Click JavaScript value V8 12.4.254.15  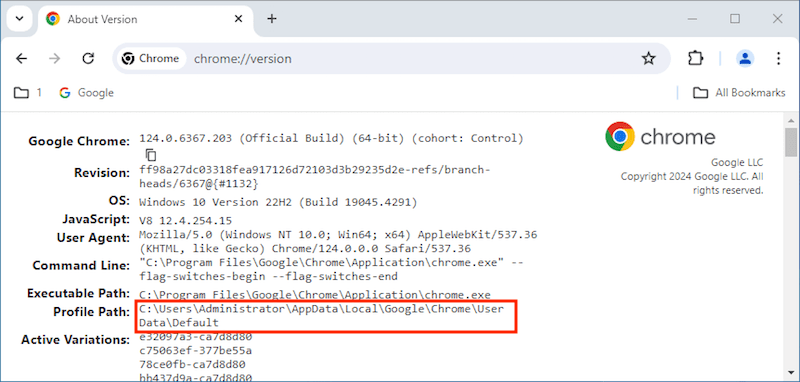point(186,221)
